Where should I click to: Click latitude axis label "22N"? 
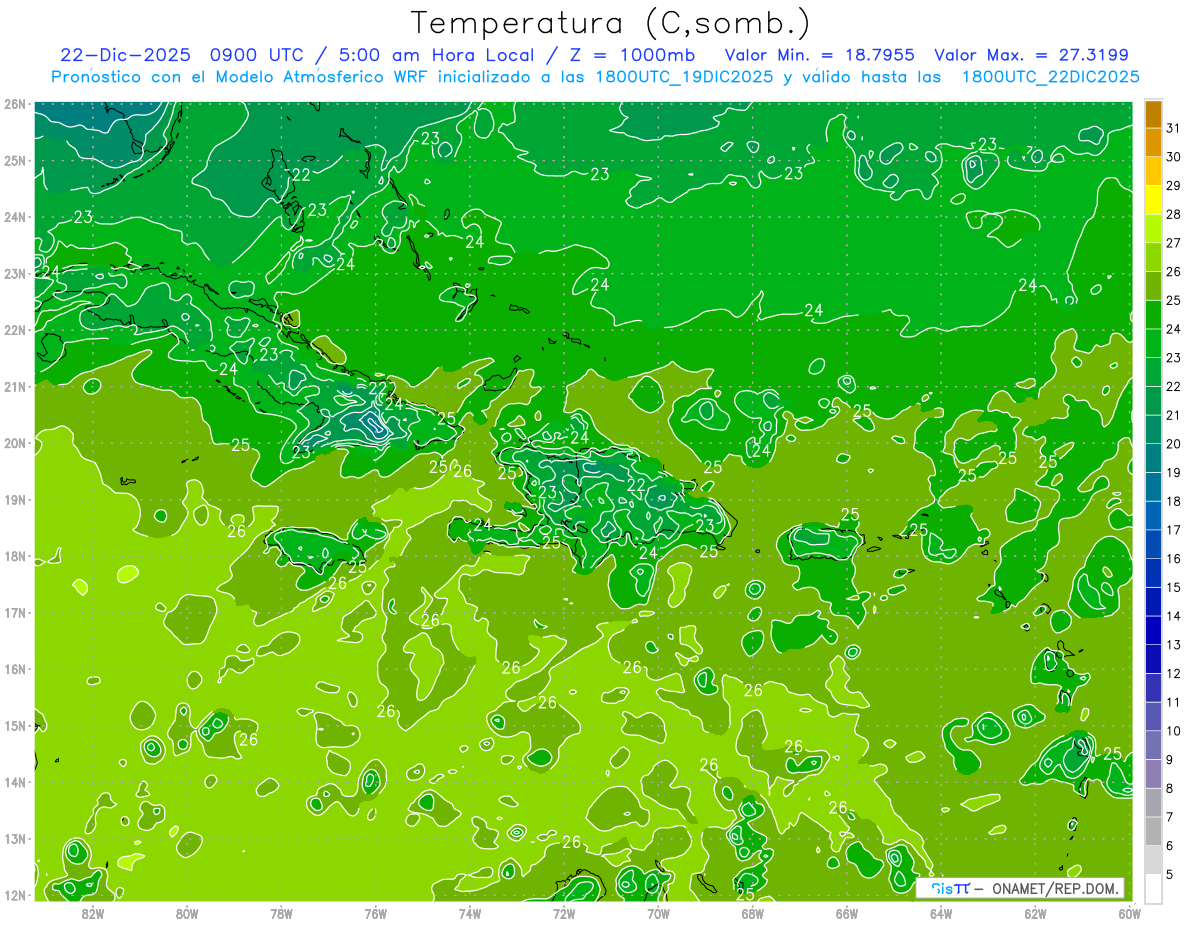click(x=14, y=330)
